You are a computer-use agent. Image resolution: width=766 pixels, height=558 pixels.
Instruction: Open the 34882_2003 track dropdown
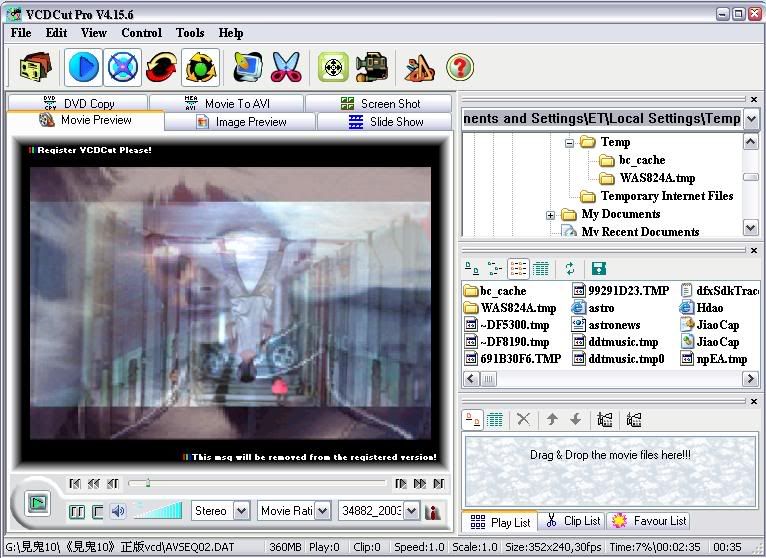click(x=412, y=511)
